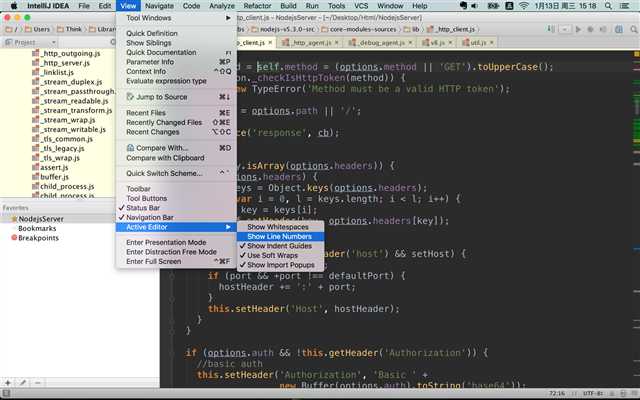
Task: Click the Evernote elephant menu bar icon
Action: coord(463,6)
